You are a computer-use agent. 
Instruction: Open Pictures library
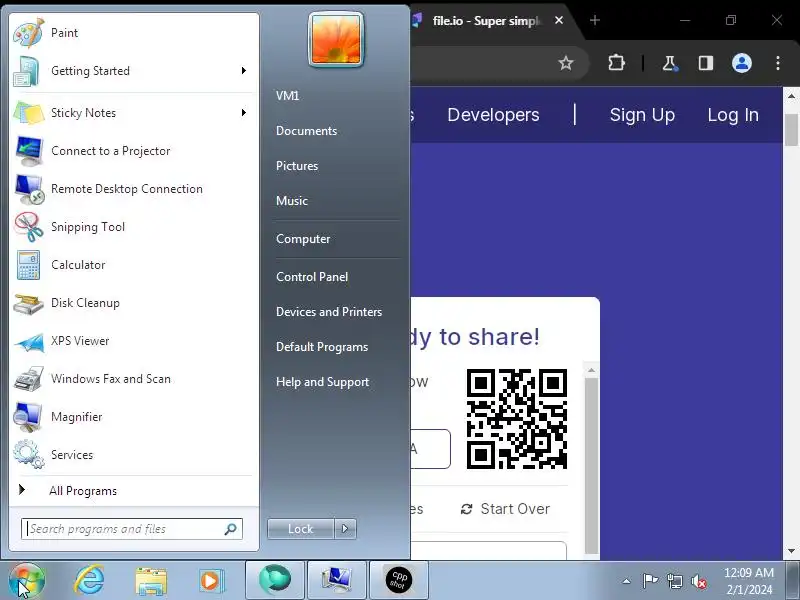[x=297, y=166]
